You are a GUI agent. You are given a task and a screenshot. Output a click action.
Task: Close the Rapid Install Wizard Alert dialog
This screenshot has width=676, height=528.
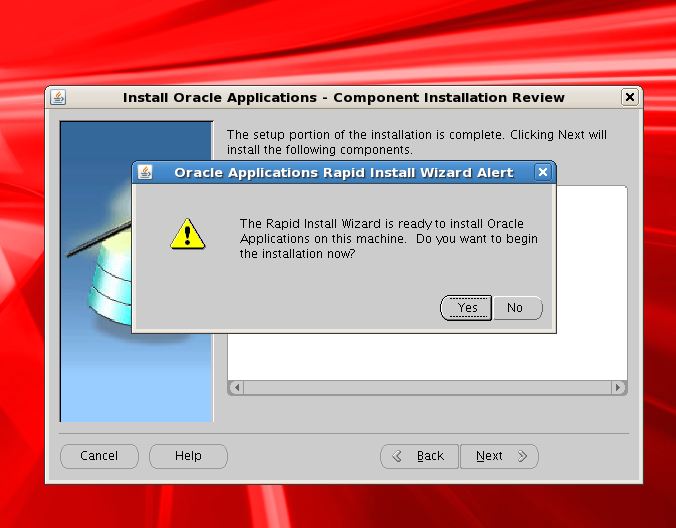[543, 172]
